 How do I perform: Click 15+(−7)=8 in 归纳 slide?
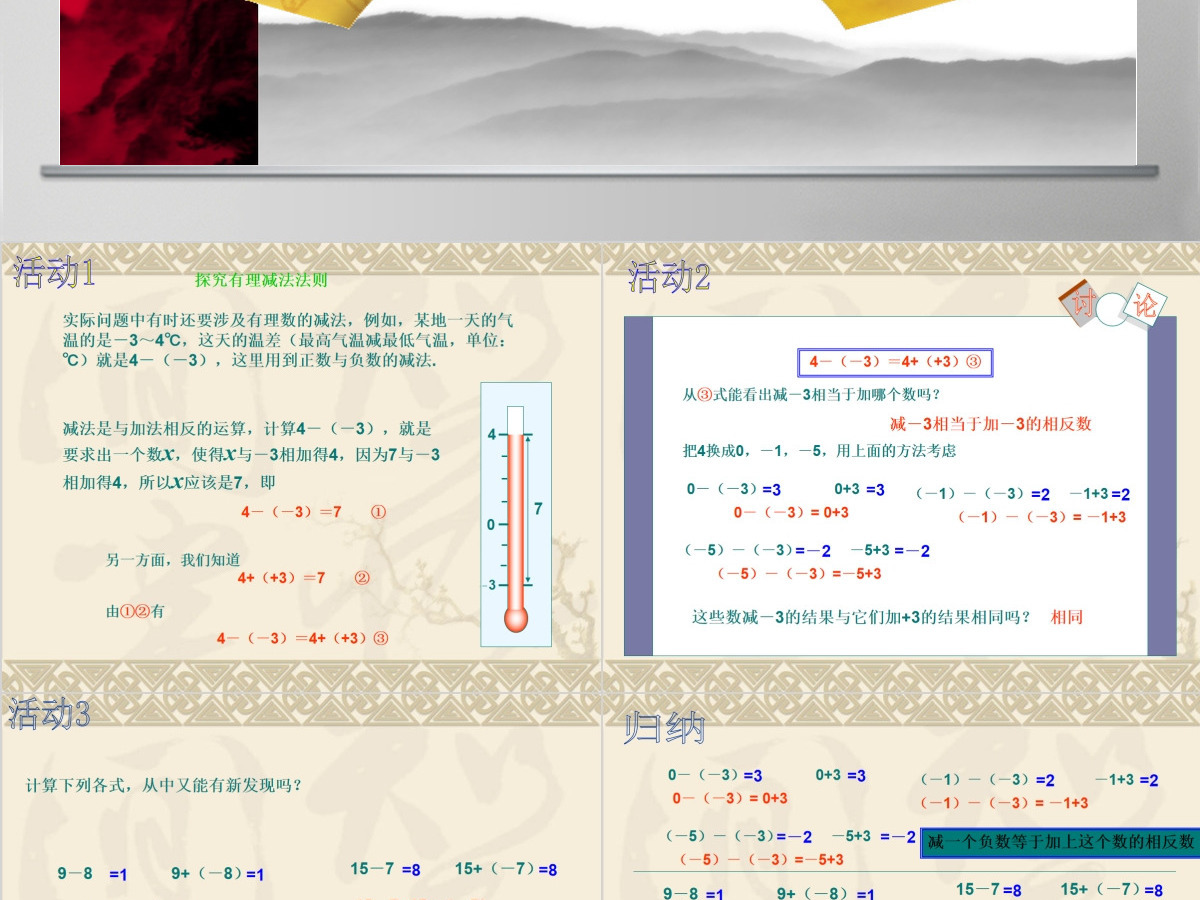pos(1112,890)
